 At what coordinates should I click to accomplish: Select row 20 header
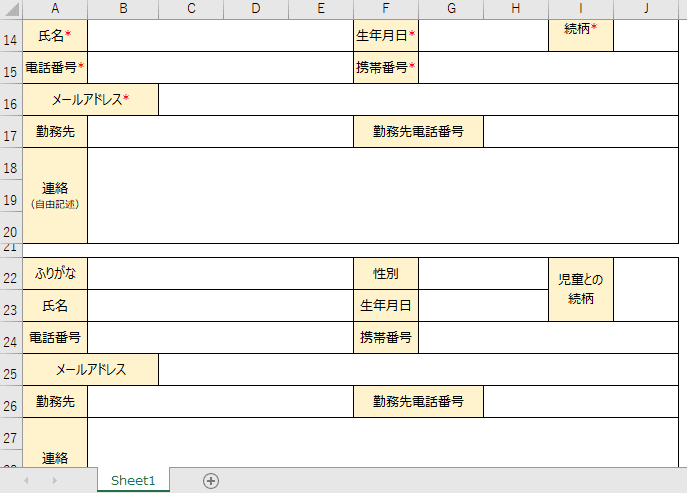(11, 227)
